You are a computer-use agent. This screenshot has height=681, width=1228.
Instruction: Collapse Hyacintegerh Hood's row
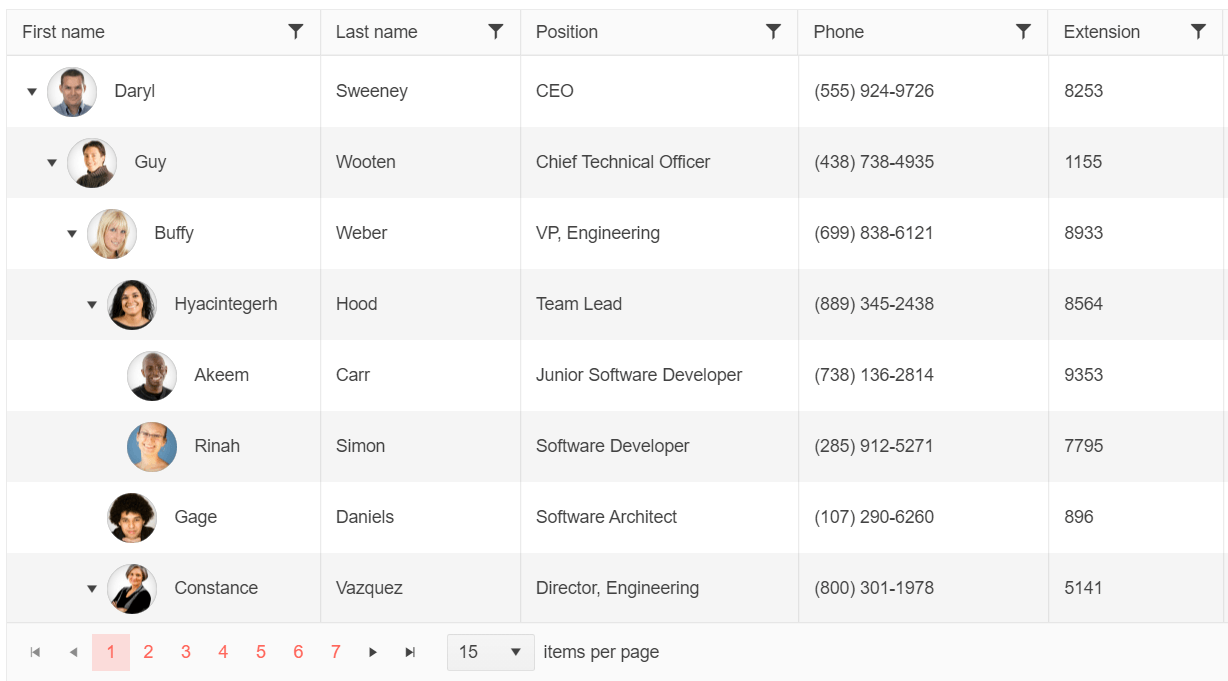tap(91, 304)
